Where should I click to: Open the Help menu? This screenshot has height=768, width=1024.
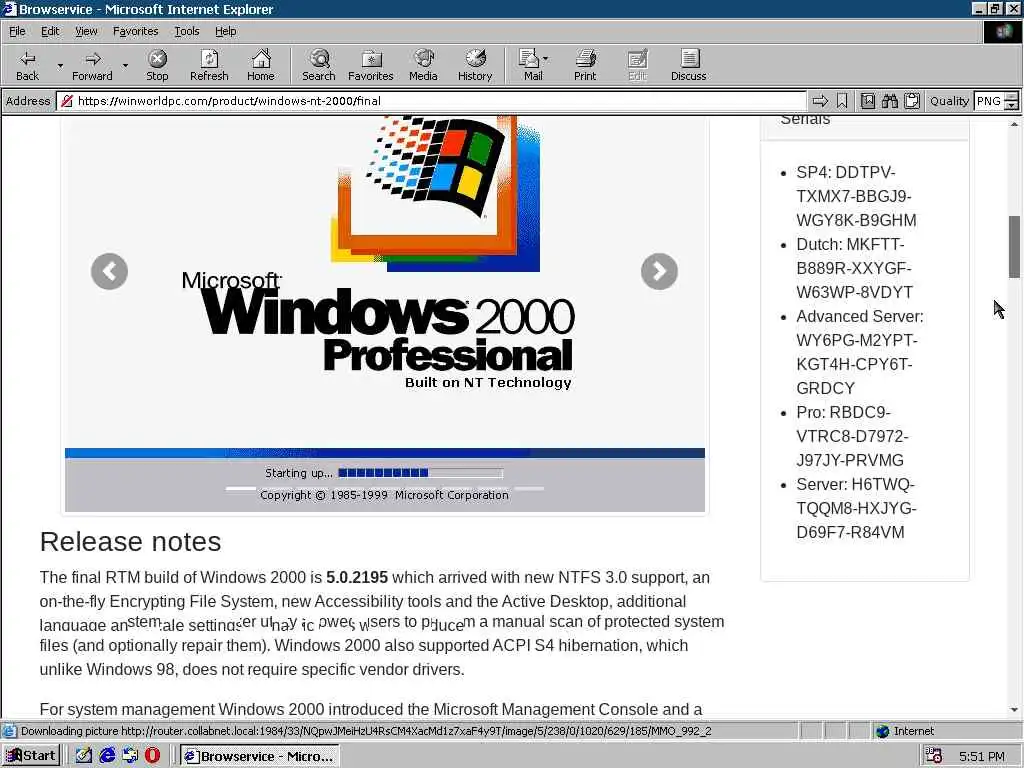225,31
